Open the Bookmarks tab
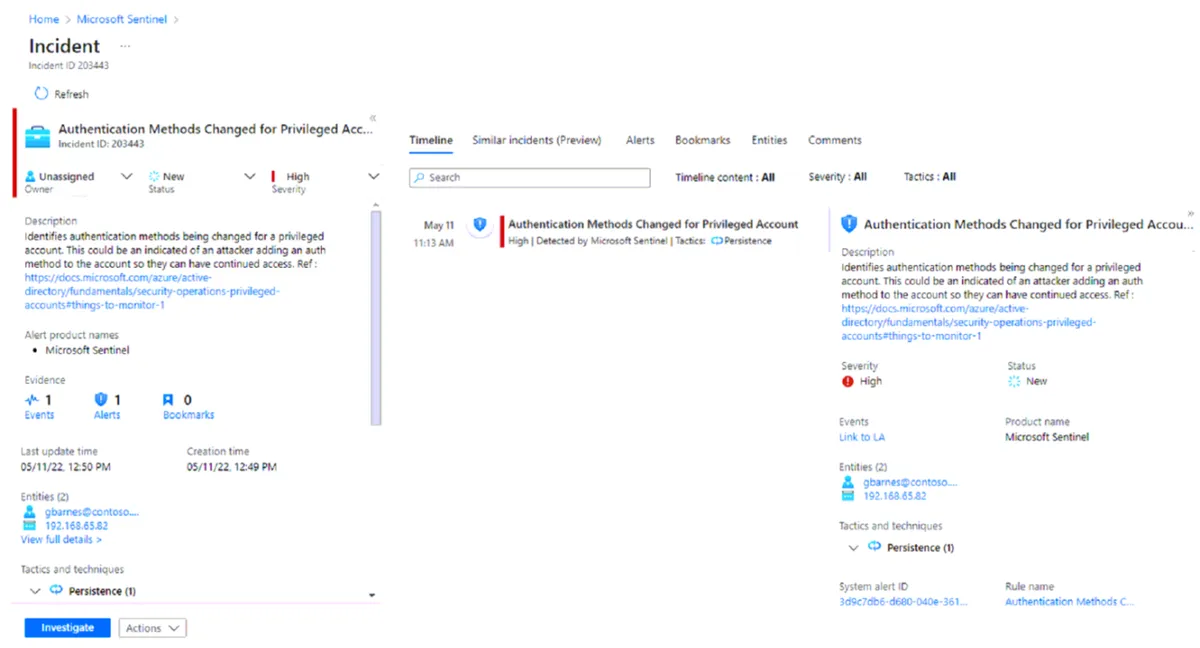Screen dimensions: 1200x648 coord(702,140)
